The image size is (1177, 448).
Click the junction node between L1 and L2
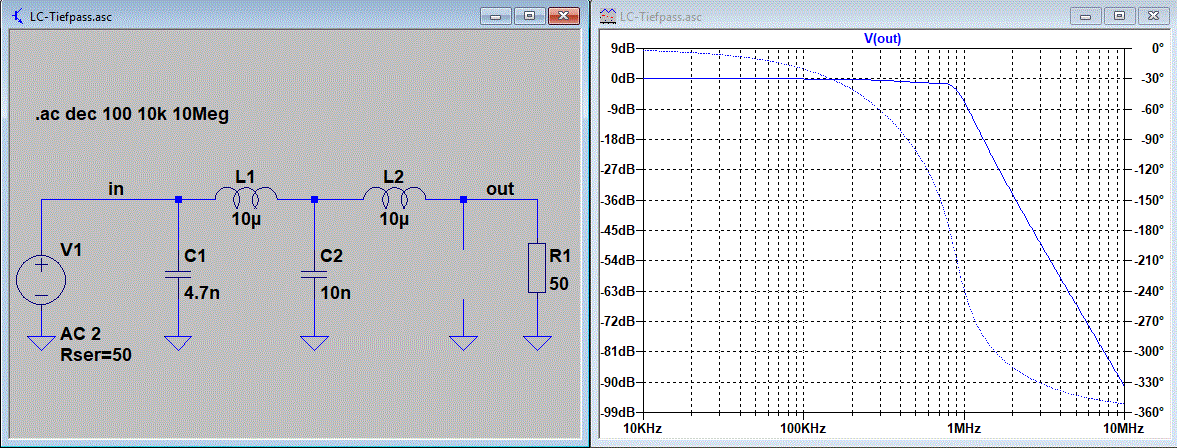click(315, 200)
